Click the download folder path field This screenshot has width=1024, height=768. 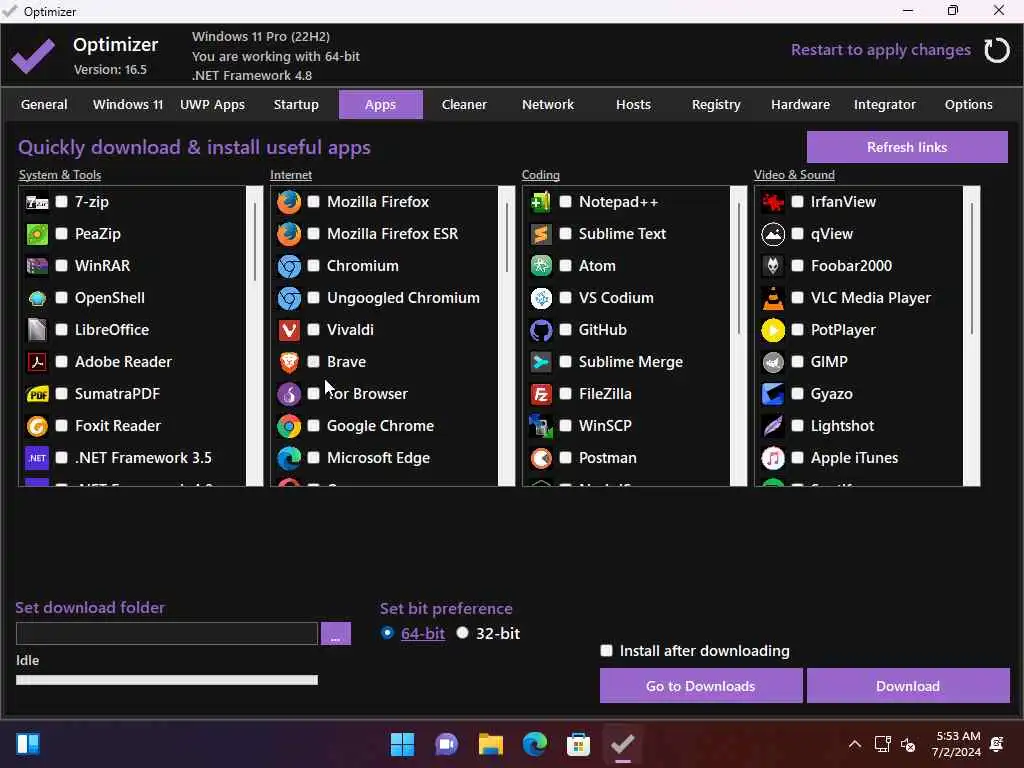point(167,633)
